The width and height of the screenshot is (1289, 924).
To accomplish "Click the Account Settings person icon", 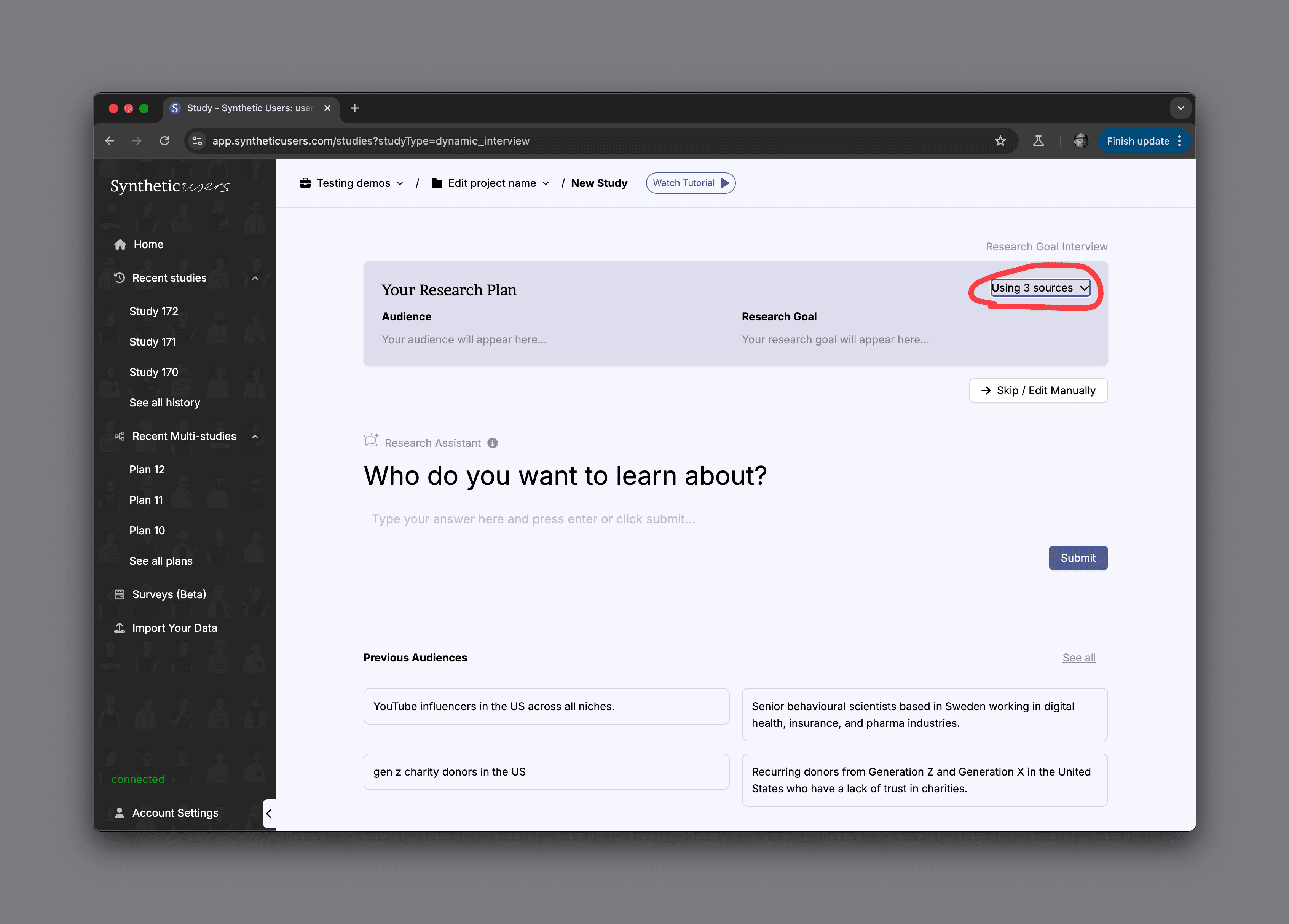I will [120, 813].
